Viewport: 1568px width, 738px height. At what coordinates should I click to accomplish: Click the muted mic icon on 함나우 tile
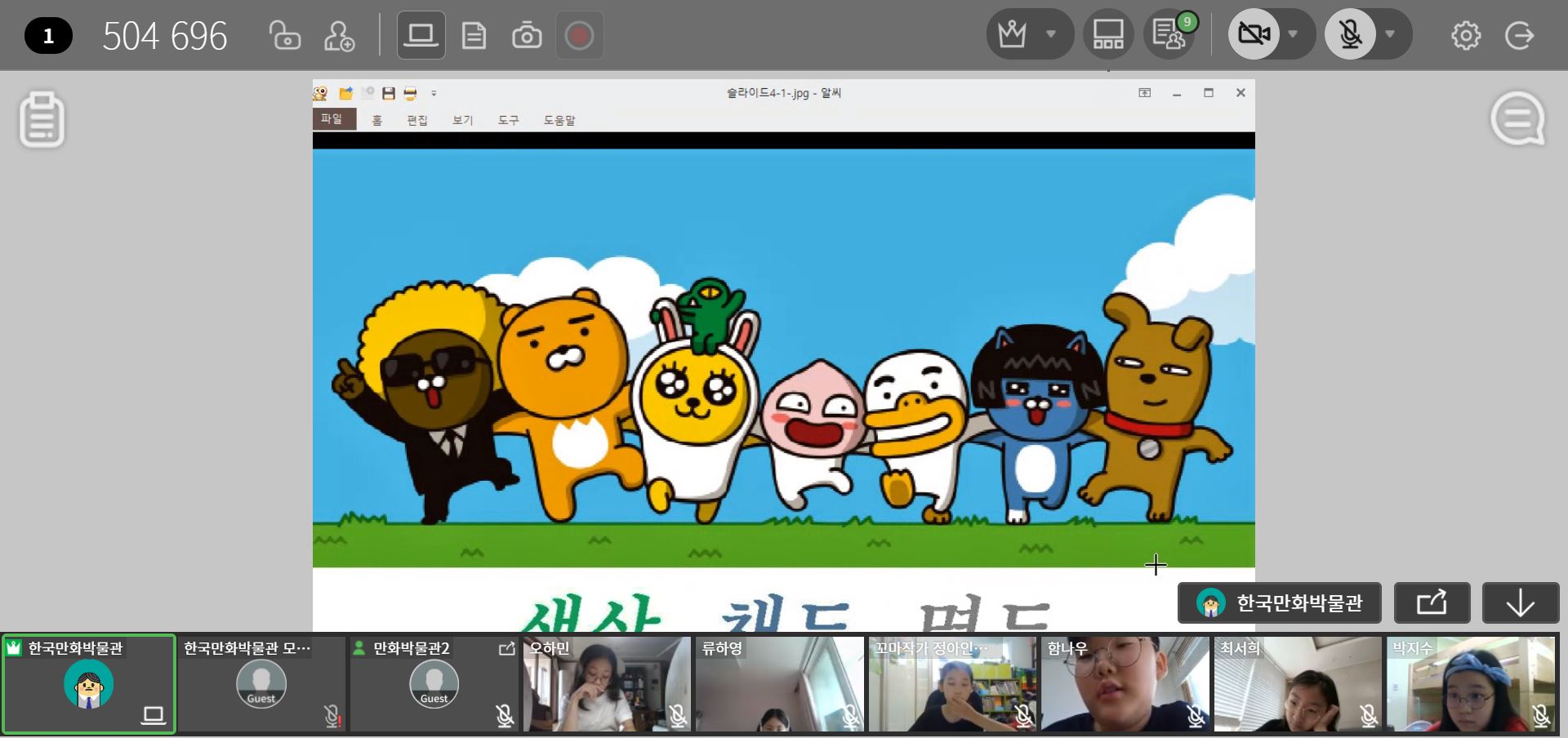point(1196,716)
